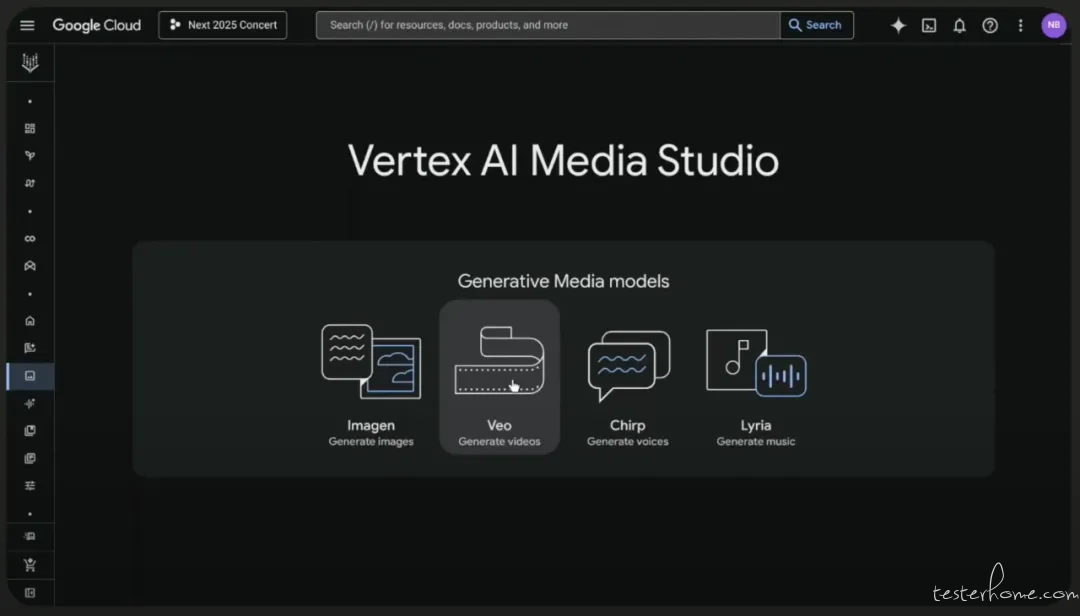Open the main navigation hamburger menu
Image resolution: width=1080 pixels, height=616 pixels.
tap(27, 25)
